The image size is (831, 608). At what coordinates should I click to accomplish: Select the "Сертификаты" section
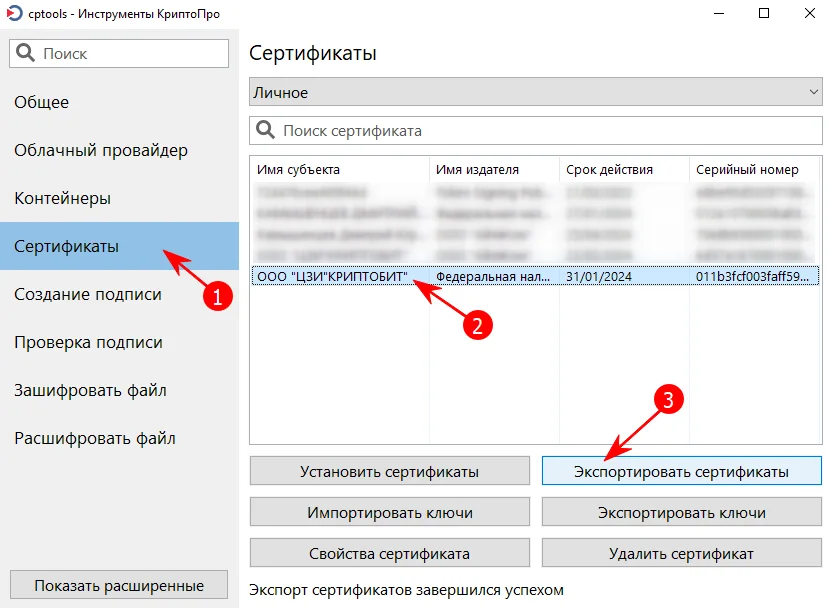(x=75, y=246)
